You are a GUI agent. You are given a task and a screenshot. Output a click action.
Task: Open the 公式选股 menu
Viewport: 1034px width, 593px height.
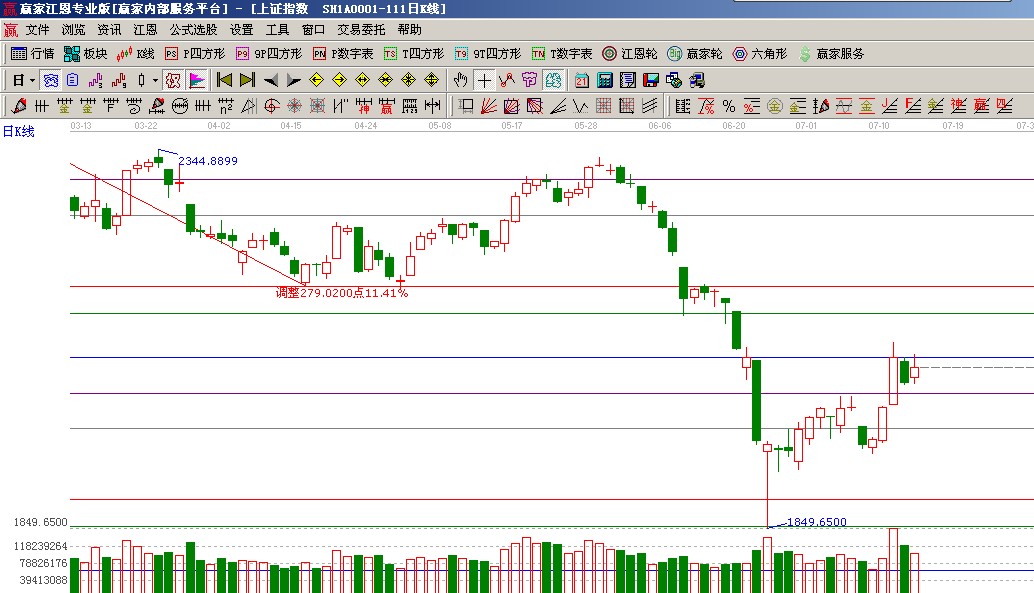[x=193, y=30]
